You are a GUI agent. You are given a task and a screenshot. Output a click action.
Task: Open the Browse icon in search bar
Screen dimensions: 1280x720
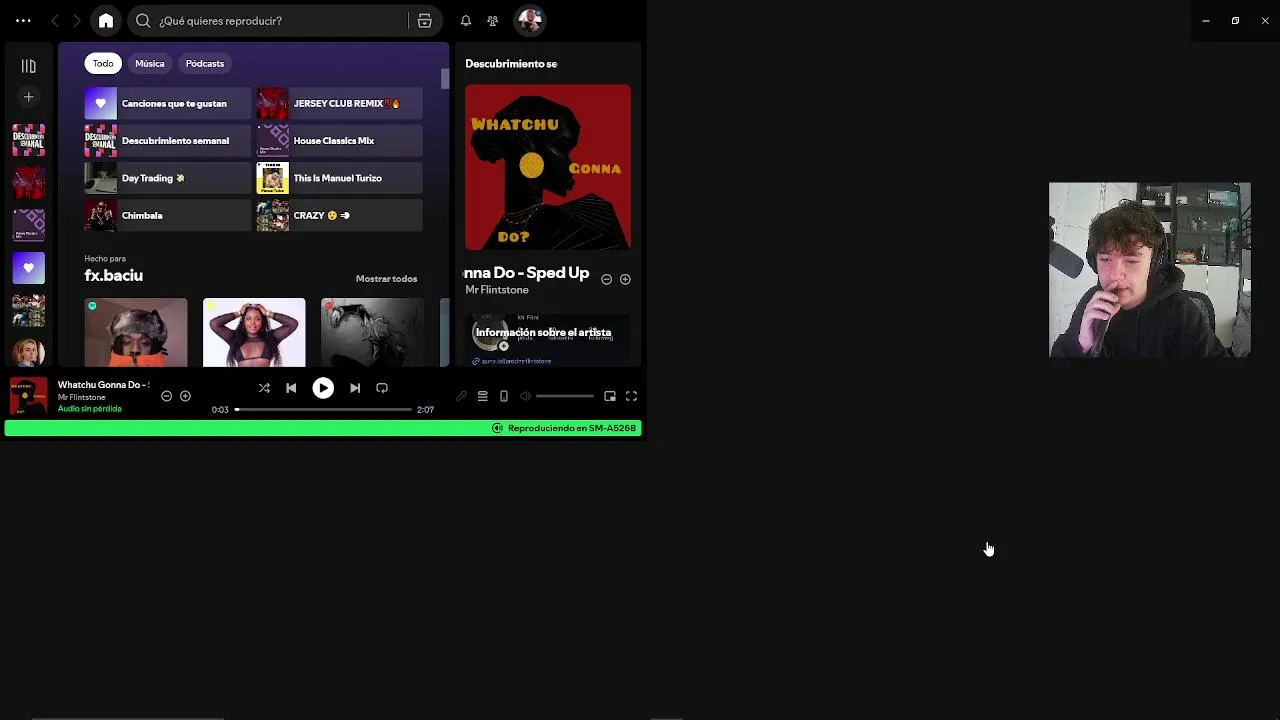click(425, 21)
